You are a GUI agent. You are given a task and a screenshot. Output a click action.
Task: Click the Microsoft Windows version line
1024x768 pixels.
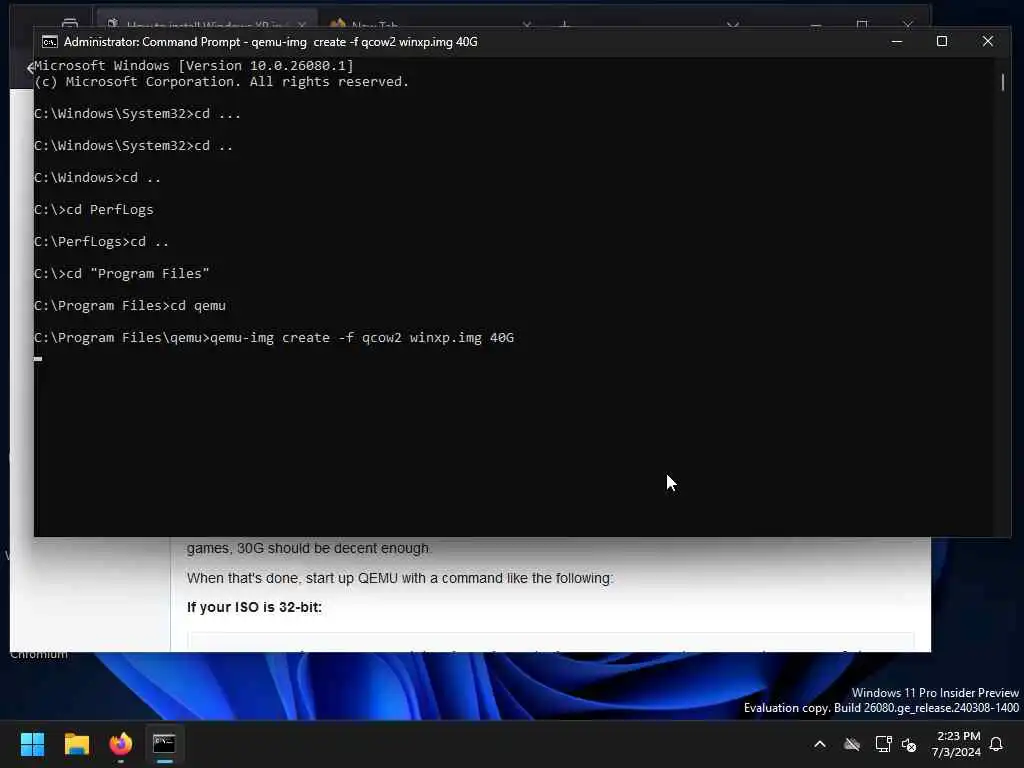point(193,65)
